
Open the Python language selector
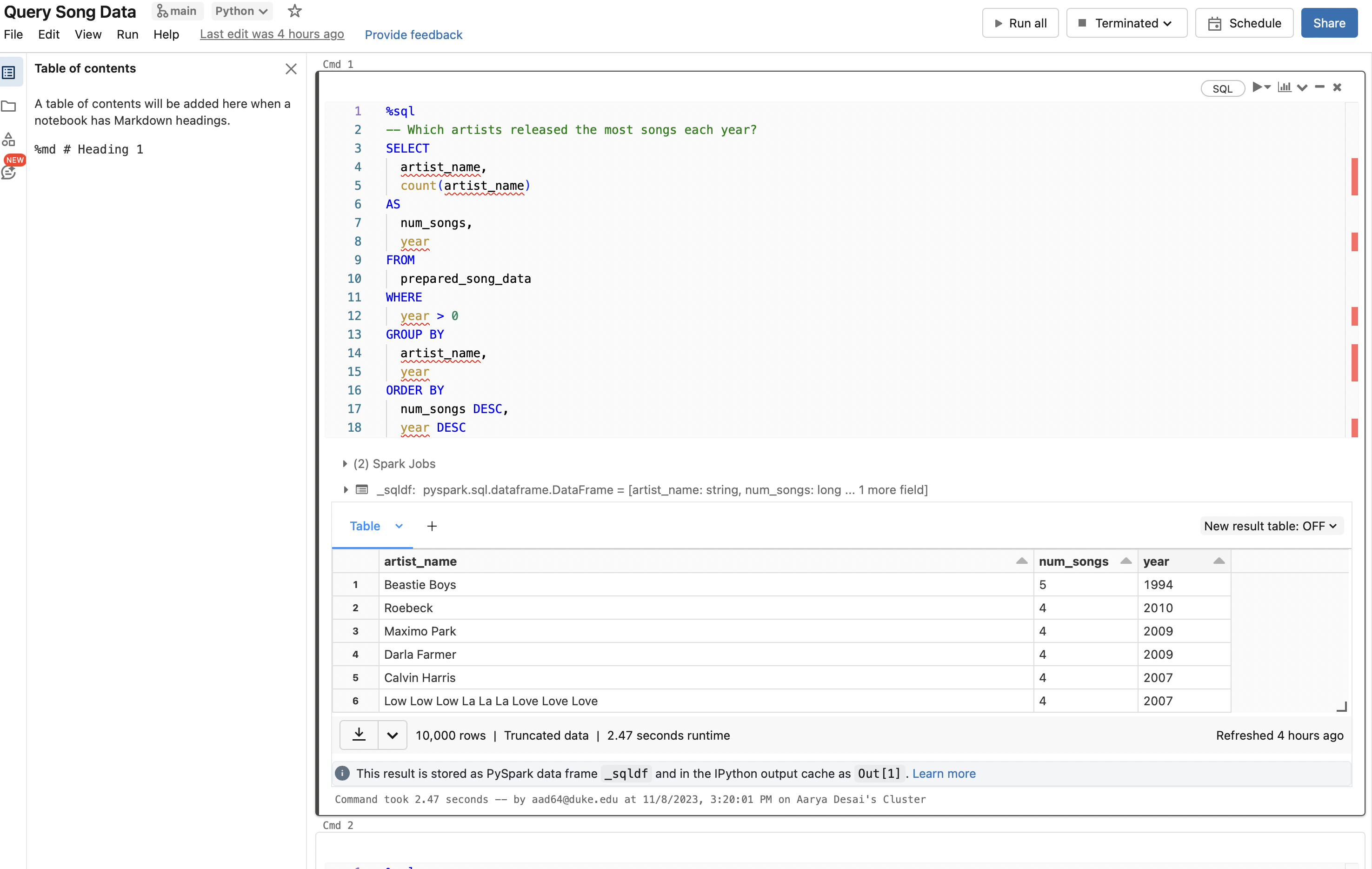(x=241, y=11)
